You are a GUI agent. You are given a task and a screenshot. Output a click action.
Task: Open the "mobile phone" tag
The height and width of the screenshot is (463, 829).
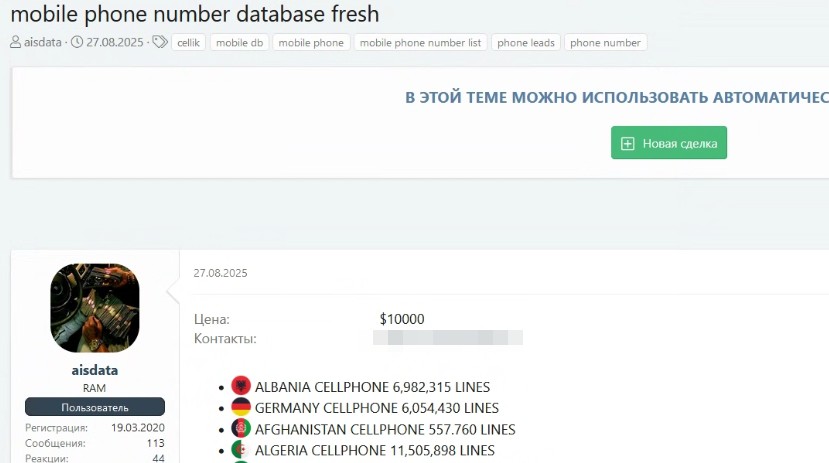click(x=310, y=43)
